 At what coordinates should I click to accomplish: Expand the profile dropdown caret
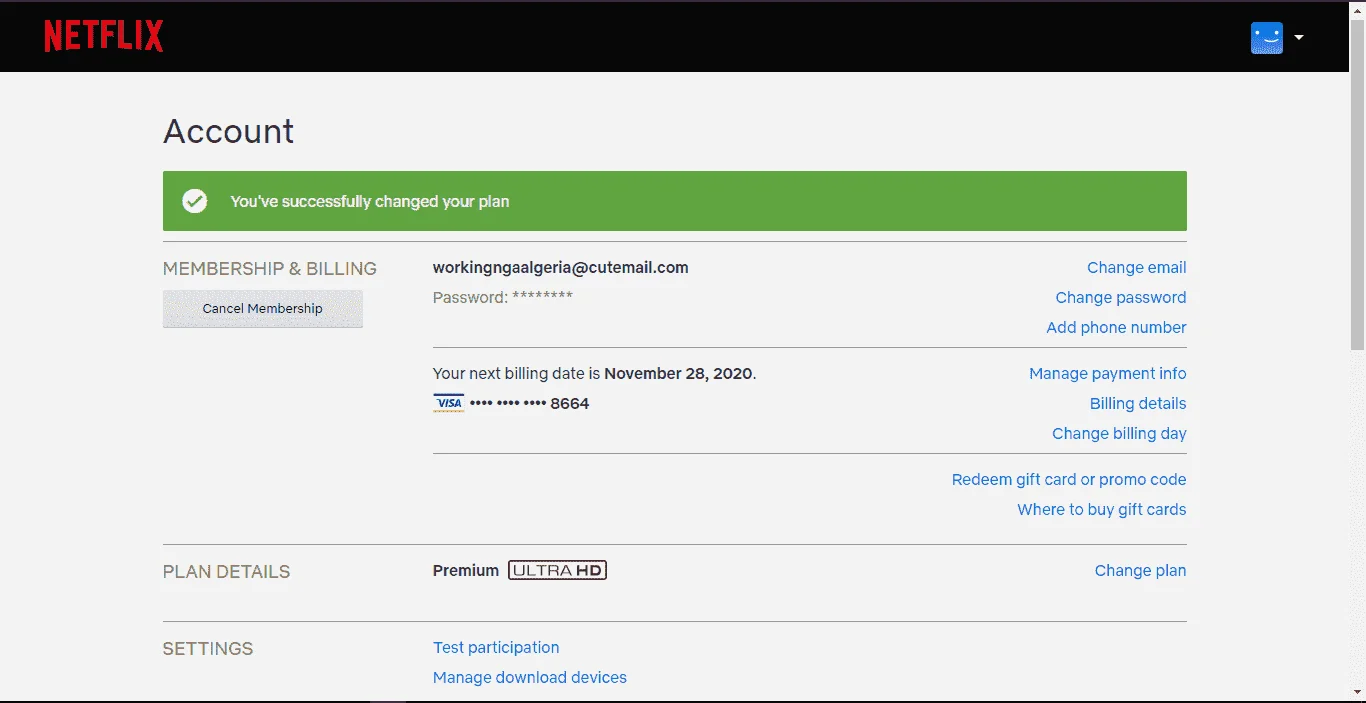pyautogui.click(x=1298, y=38)
